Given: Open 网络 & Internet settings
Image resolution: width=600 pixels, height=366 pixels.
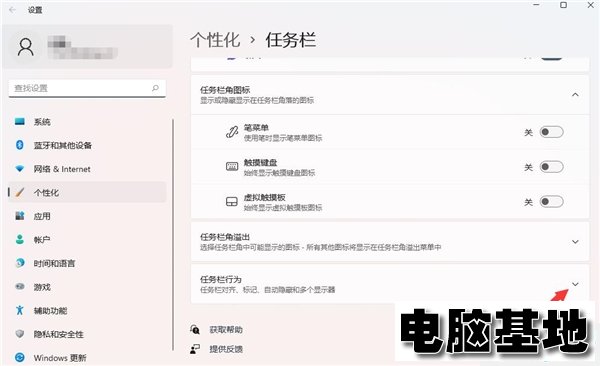Looking at the screenshot, I should (x=87, y=169).
